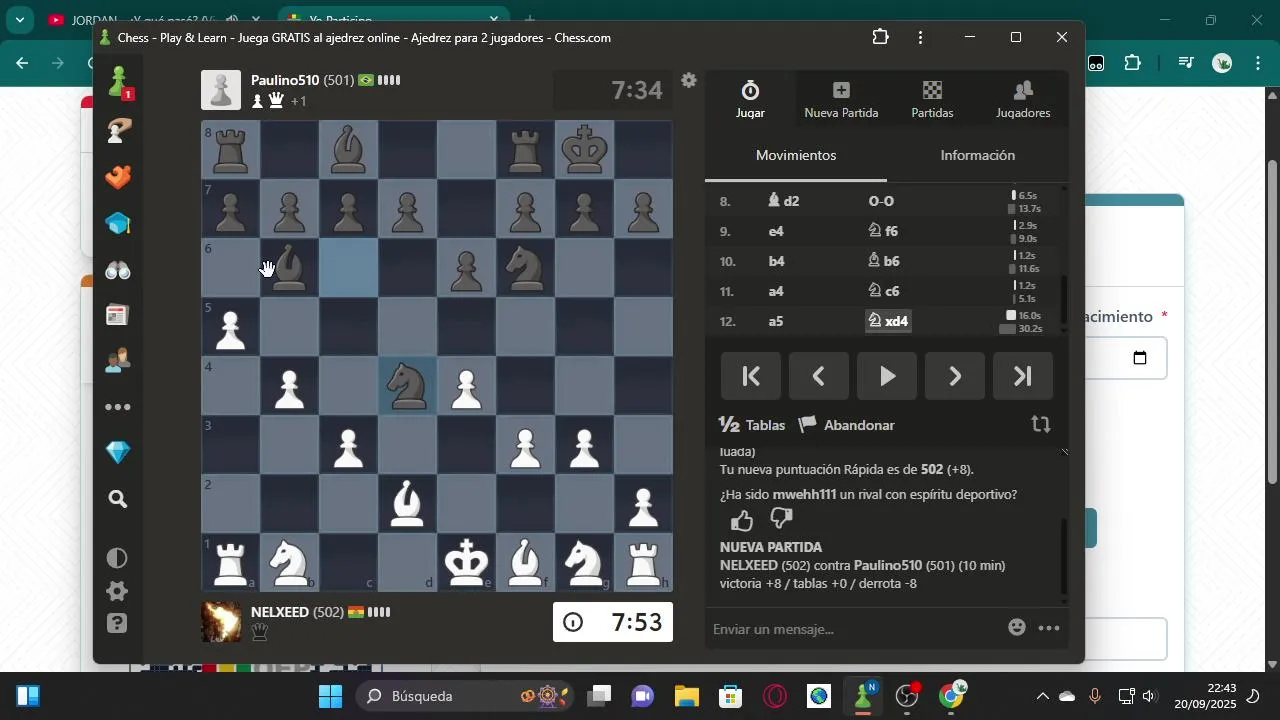Open volume control in system tray
1280x720 pixels.
point(1149,696)
